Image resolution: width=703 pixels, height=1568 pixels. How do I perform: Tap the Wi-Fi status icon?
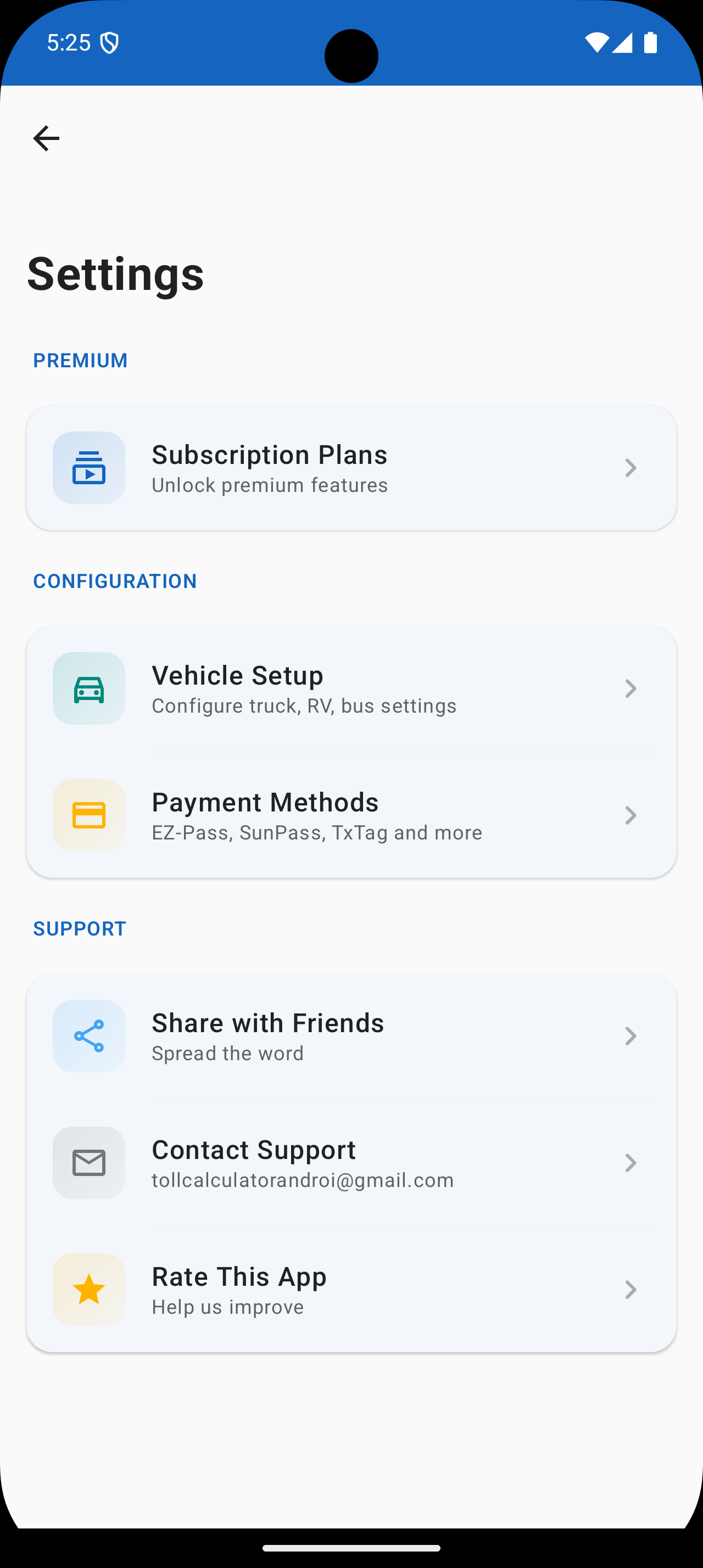(596, 43)
